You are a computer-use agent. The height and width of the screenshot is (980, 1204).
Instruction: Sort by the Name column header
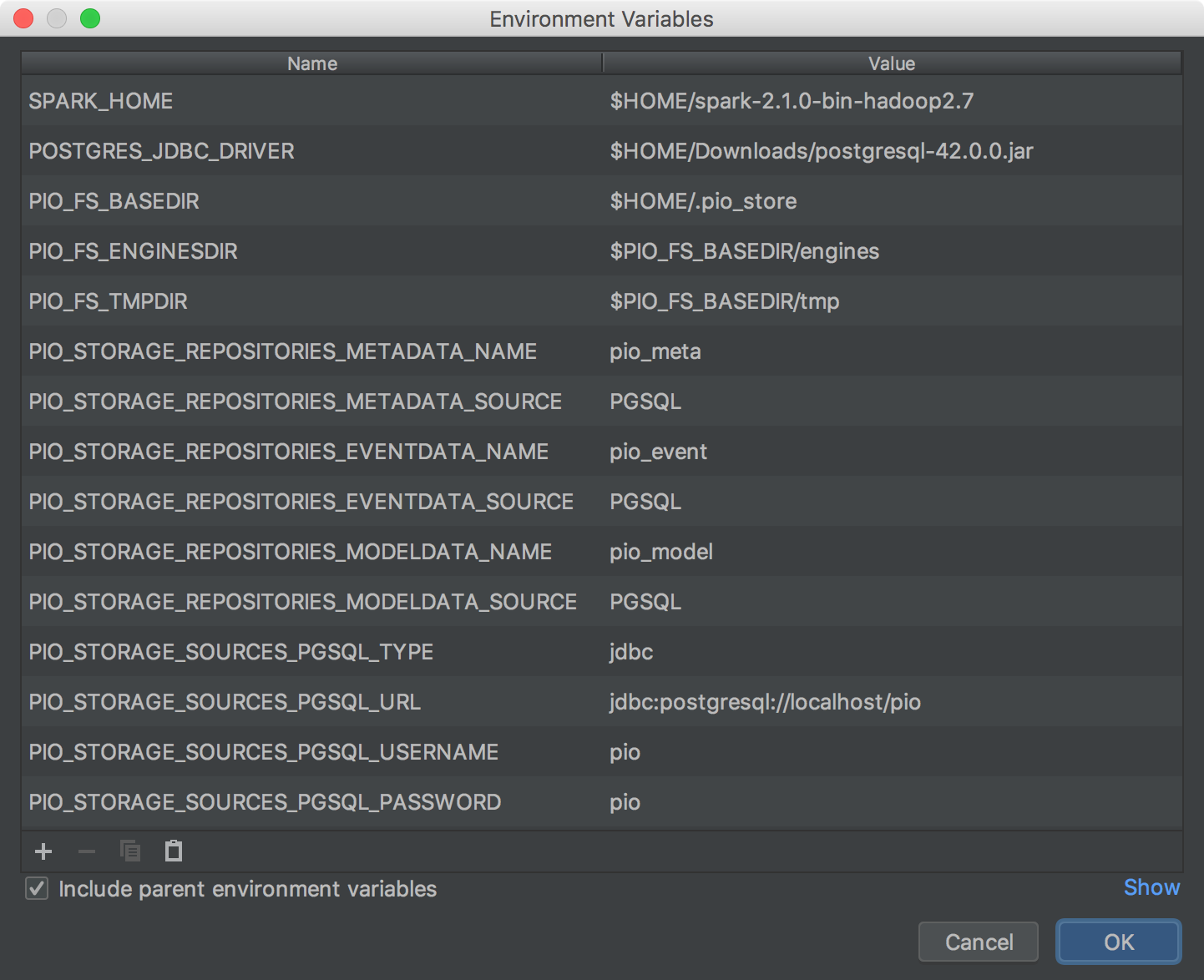coord(311,63)
